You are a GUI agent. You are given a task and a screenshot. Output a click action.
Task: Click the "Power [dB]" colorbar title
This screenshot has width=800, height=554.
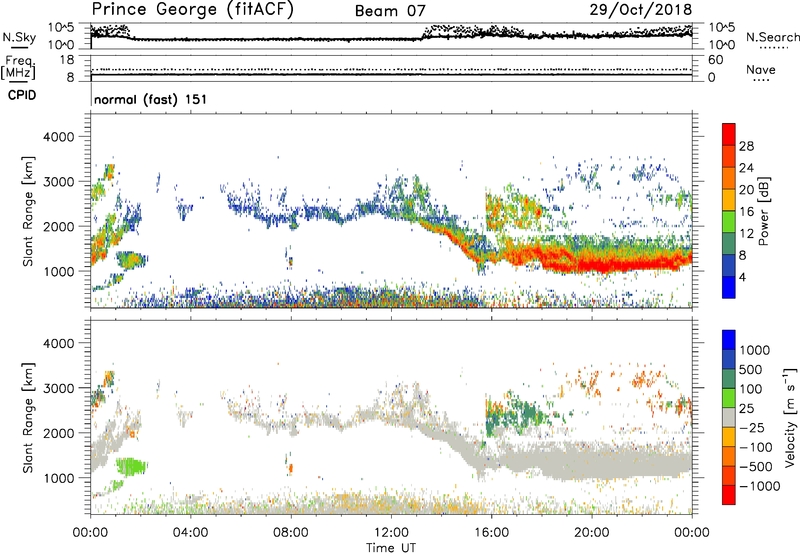(763, 211)
